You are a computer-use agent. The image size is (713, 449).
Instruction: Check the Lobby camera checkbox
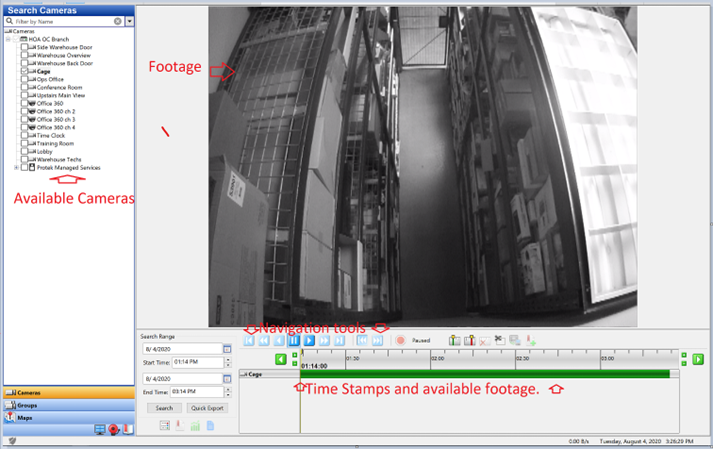click(24, 151)
